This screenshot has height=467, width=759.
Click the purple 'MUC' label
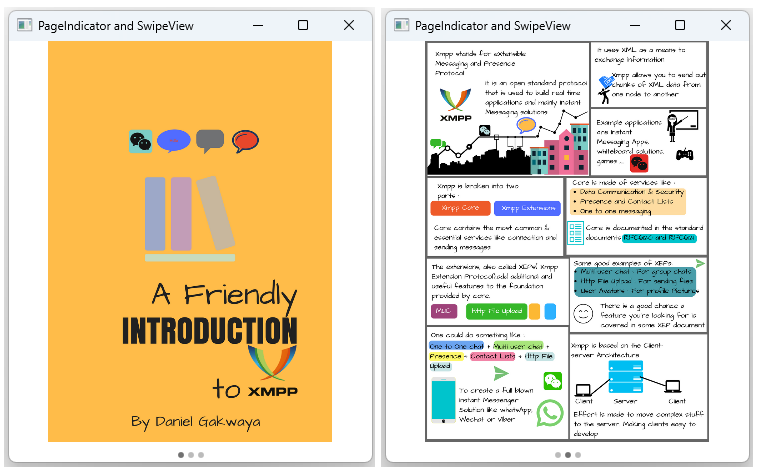click(444, 311)
